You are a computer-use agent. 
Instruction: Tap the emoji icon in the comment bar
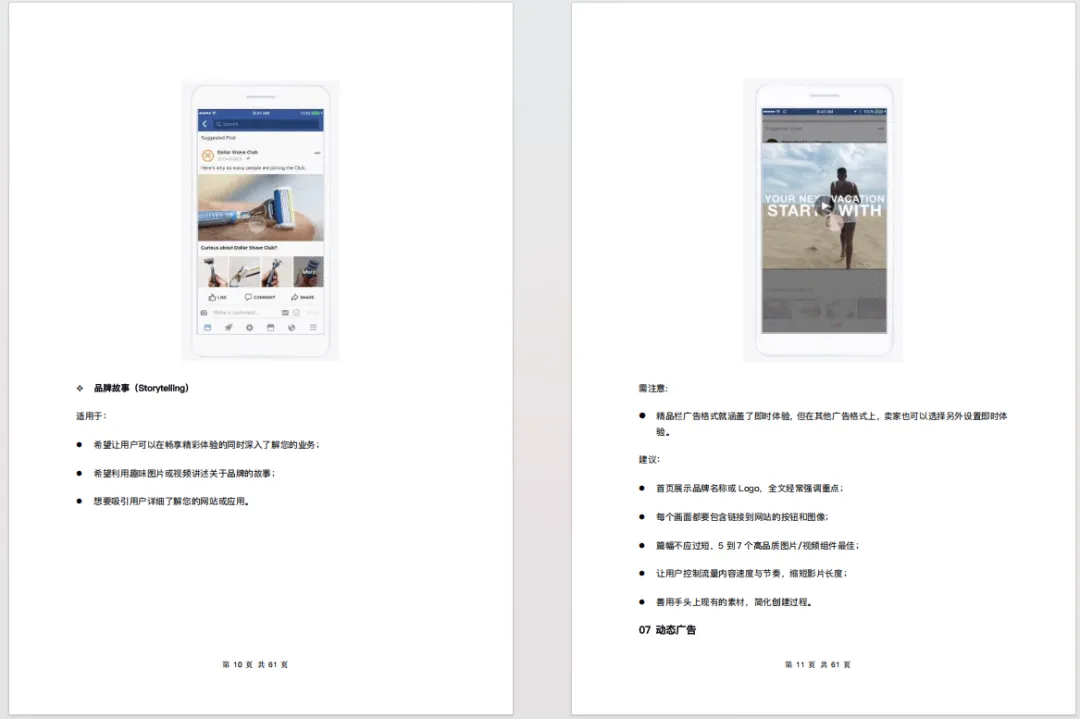point(296,311)
